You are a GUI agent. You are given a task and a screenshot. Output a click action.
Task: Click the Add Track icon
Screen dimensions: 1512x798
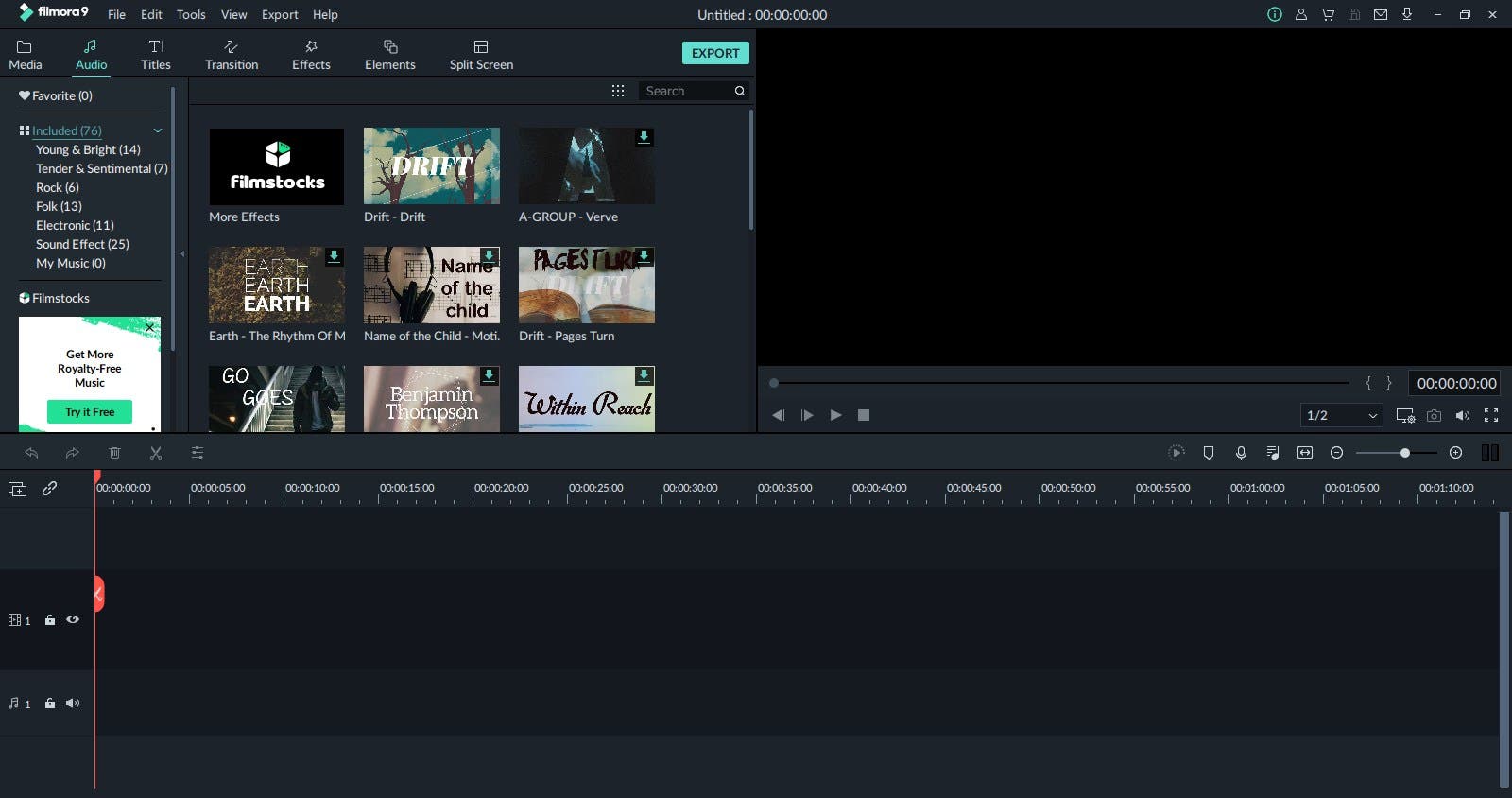(17, 489)
